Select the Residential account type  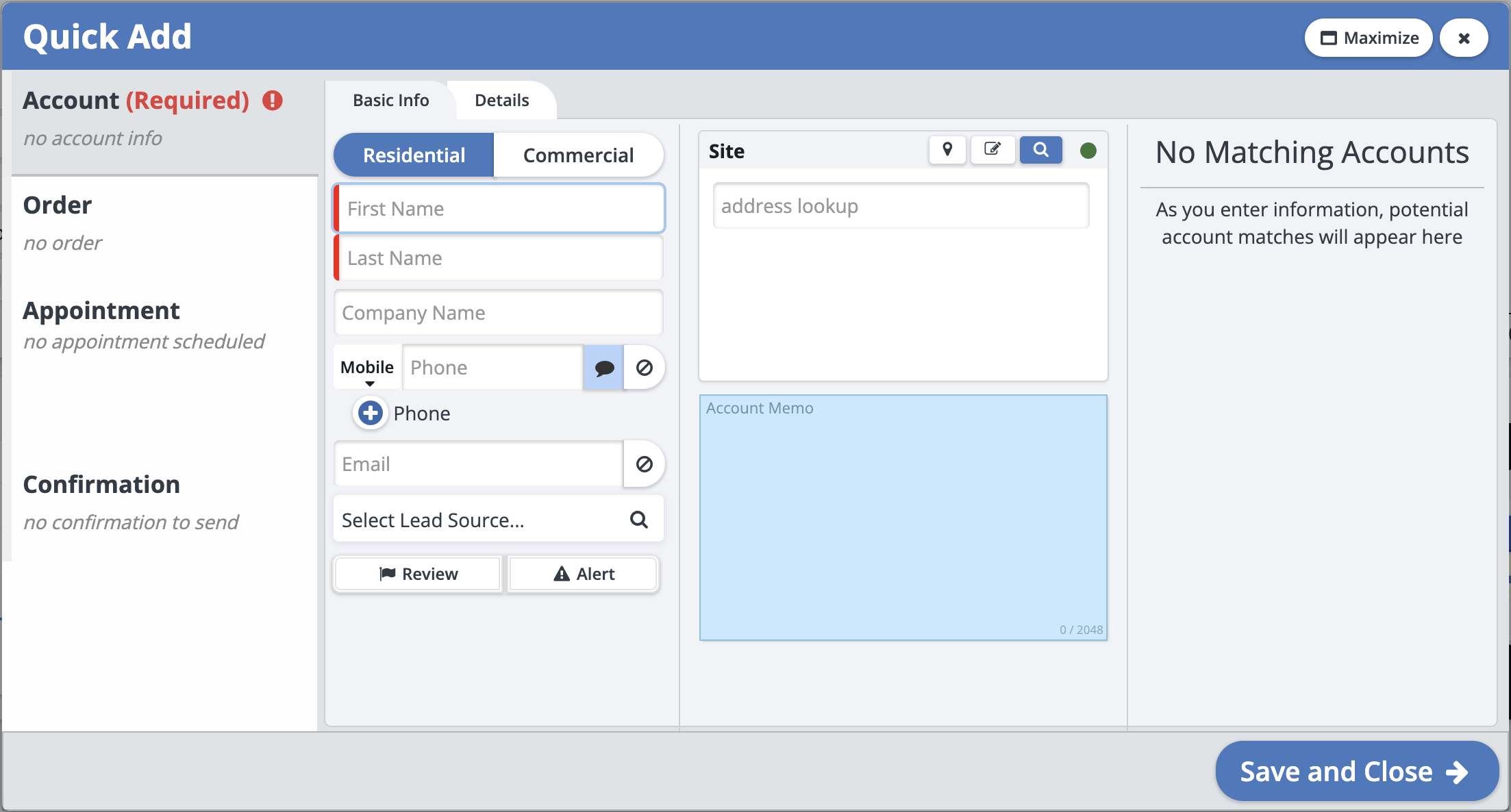[x=414, y=155]
